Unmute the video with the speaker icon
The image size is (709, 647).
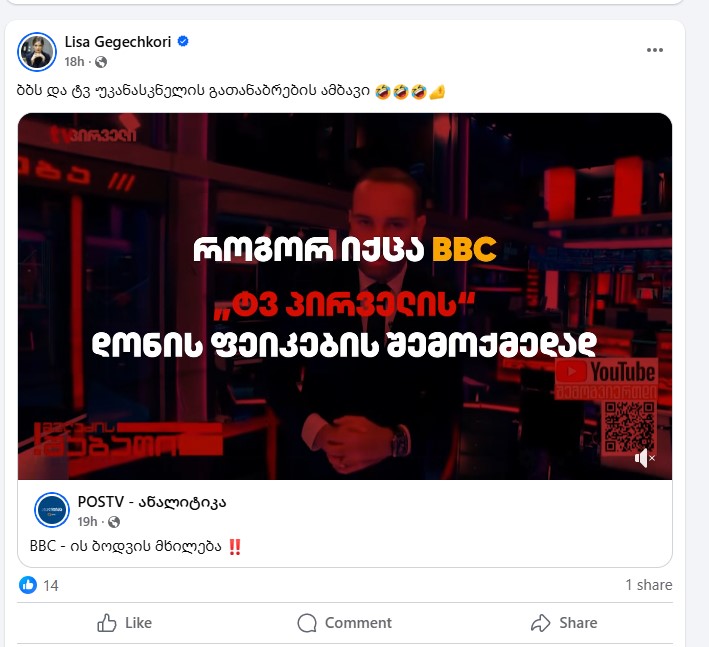pyautogui.click(x=644, y=458)
